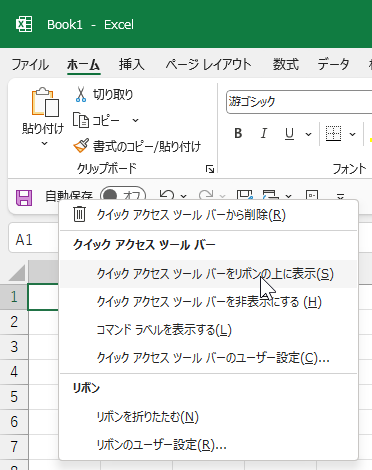
Task: Switch to the ページ レイアウト tab
Action: (x=208, y=64)
